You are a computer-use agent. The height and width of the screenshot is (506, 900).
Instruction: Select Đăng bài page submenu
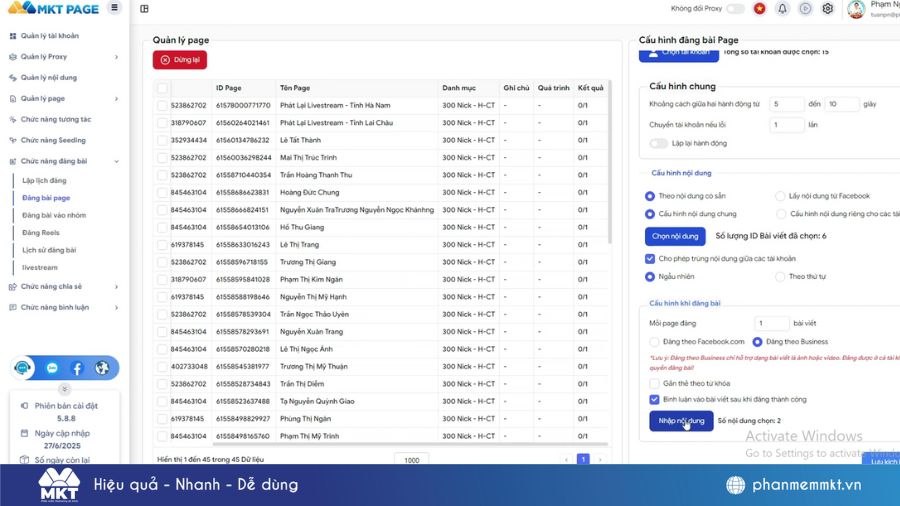(46, 198)
